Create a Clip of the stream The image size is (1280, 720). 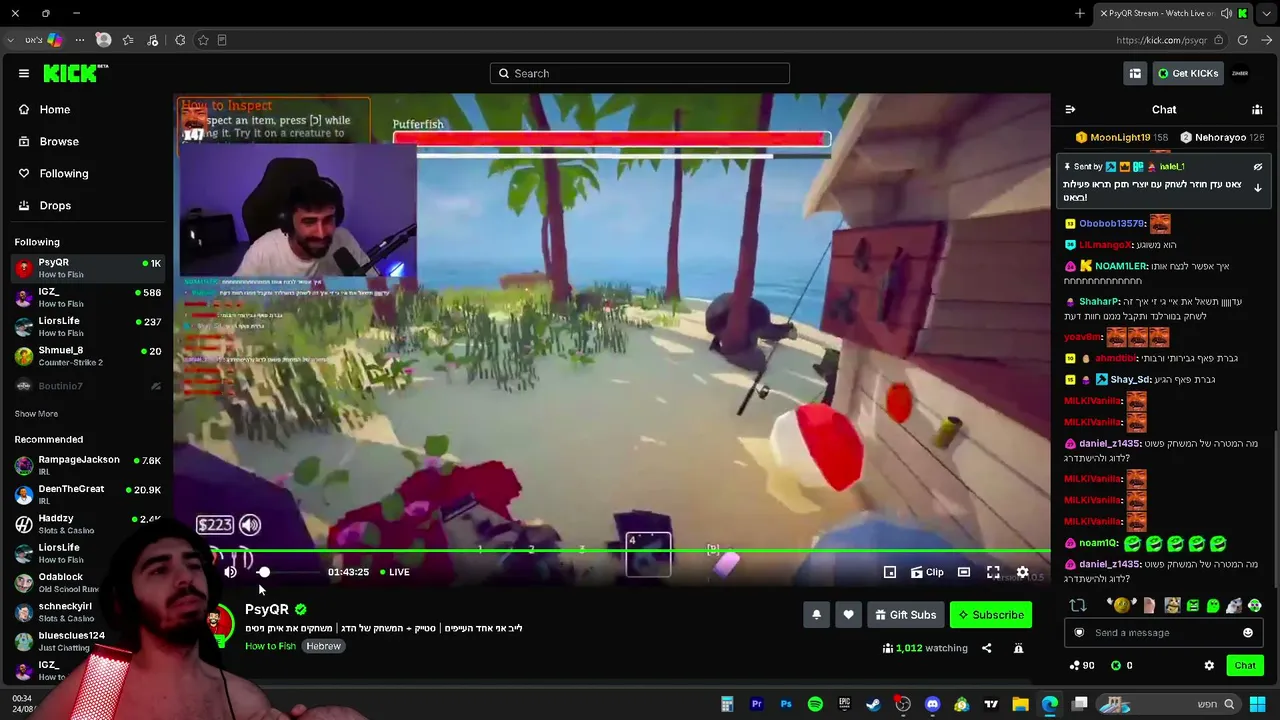coord(927,572)
